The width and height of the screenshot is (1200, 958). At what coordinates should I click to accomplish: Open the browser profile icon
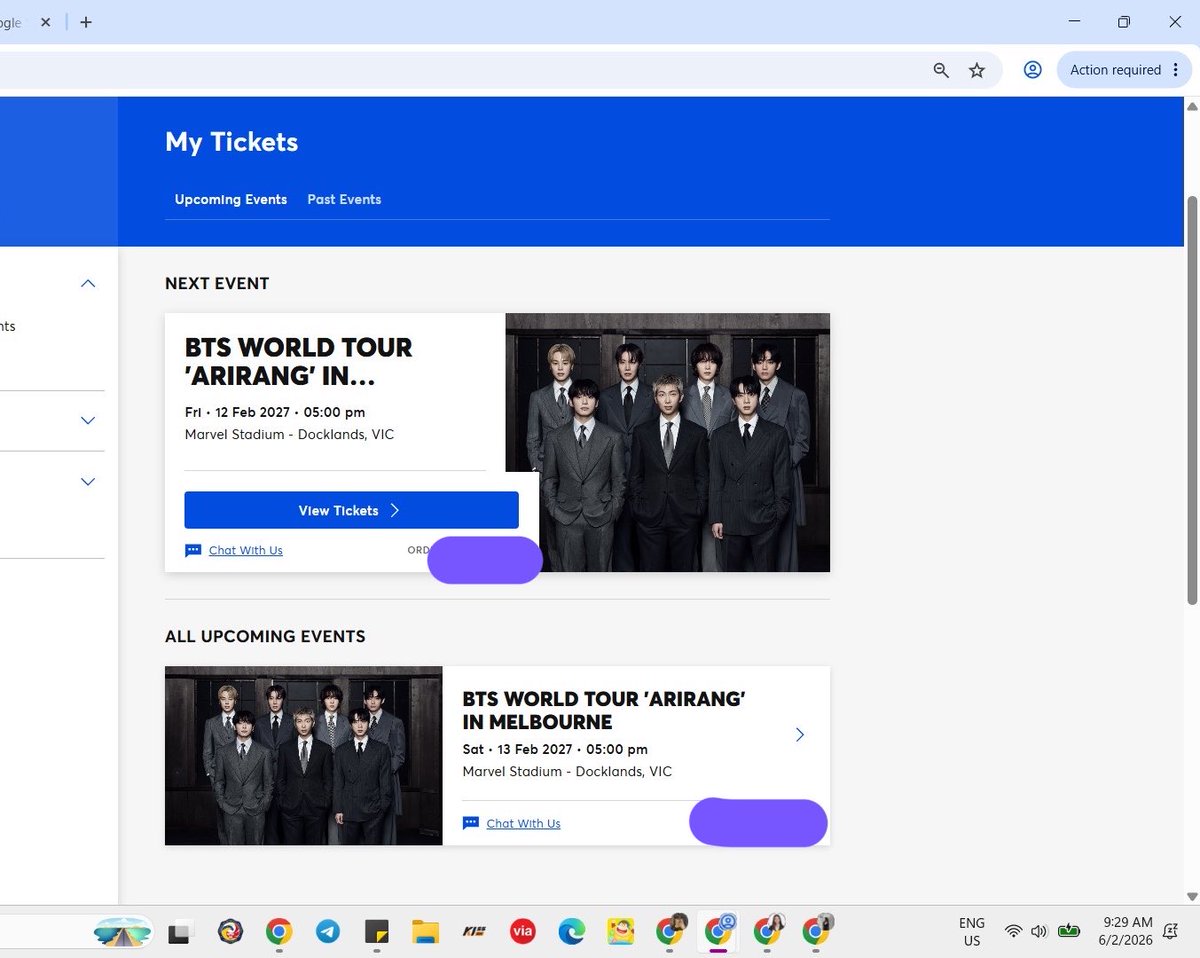pos(1033,70)
